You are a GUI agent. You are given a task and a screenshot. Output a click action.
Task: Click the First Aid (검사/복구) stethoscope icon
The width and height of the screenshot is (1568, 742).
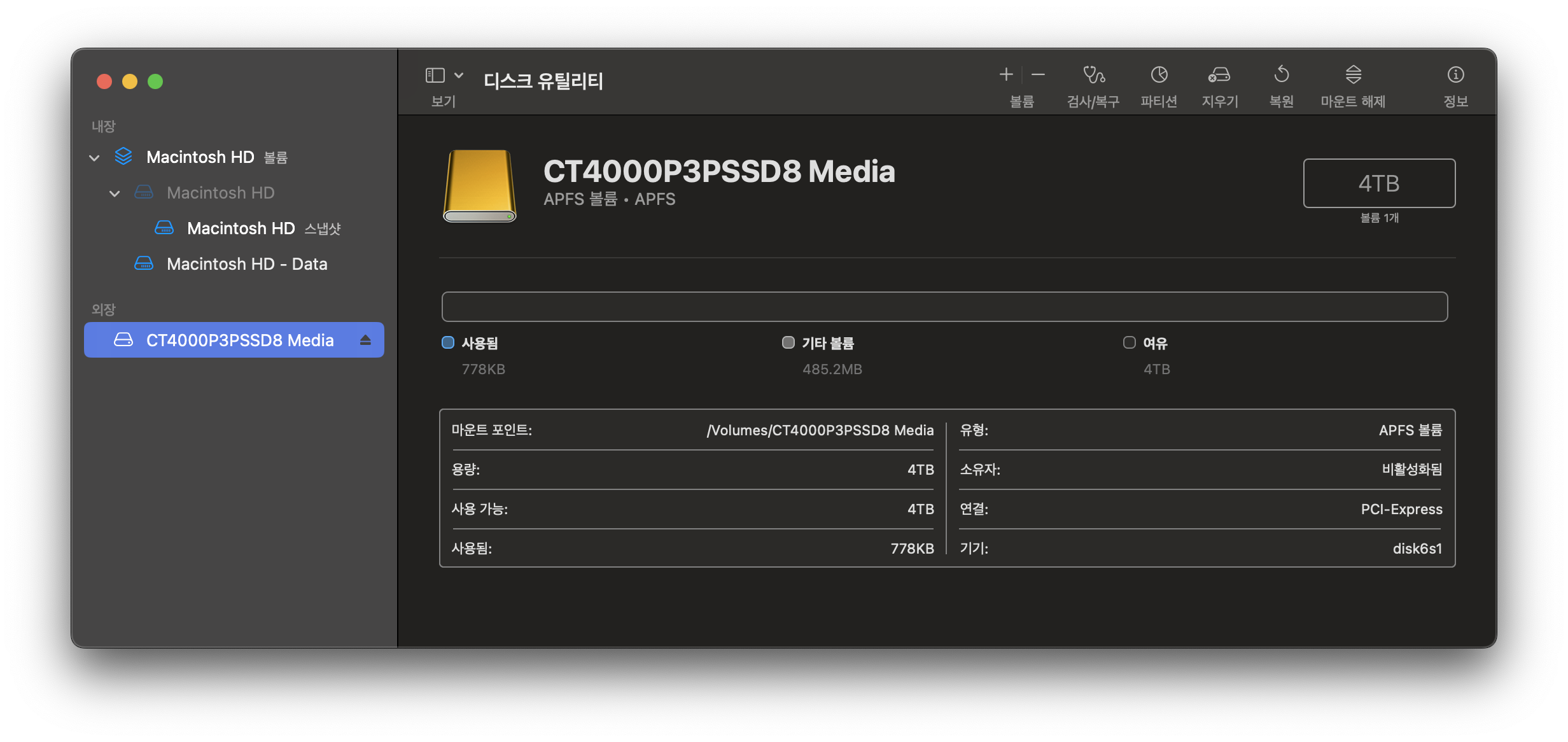[1093, 76]
